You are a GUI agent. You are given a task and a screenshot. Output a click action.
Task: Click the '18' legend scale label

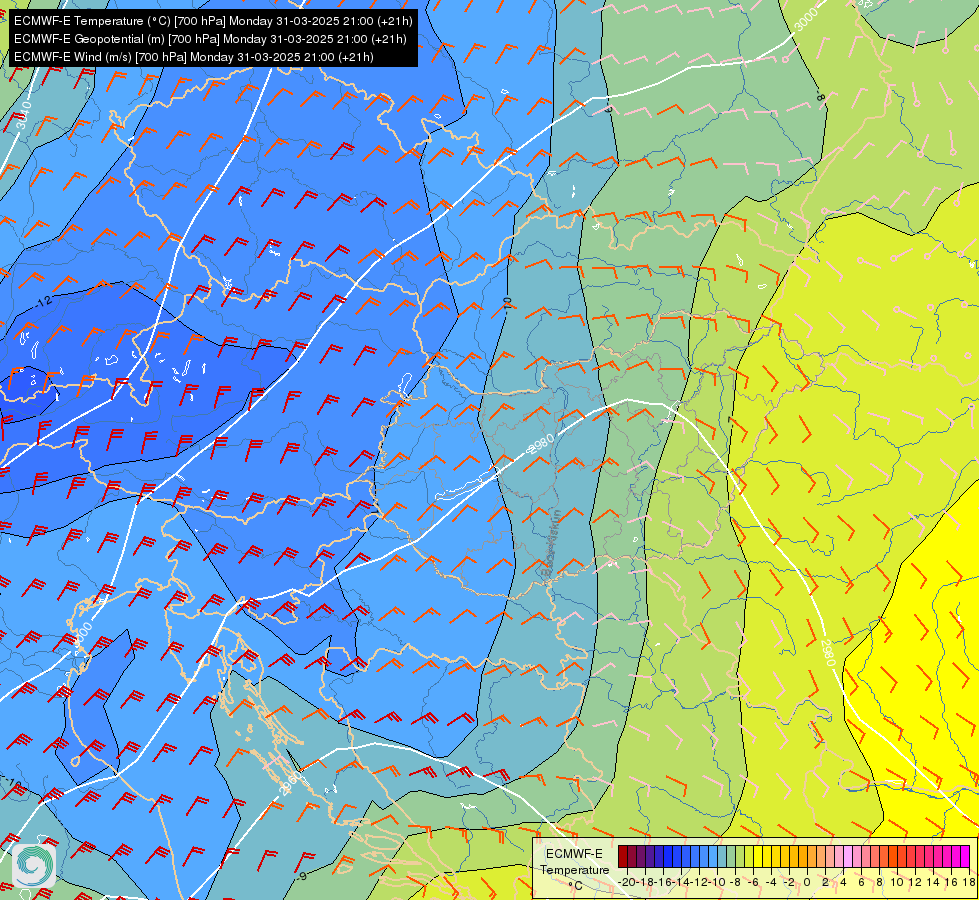point(969,882)
